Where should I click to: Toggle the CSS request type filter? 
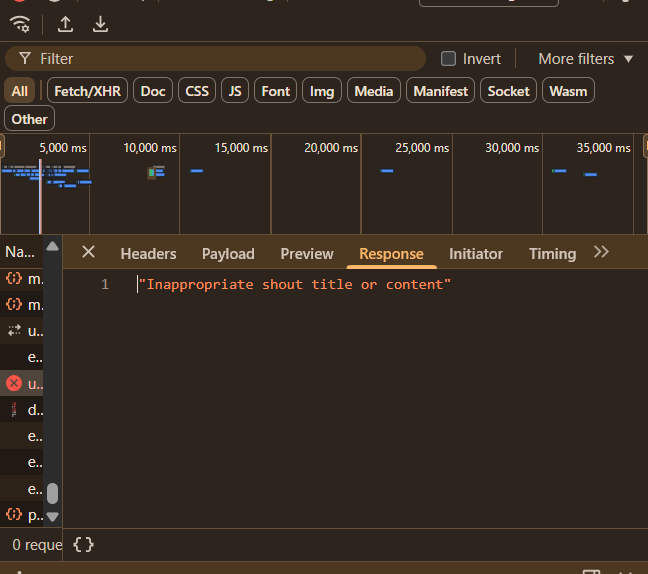pos(197,91)
